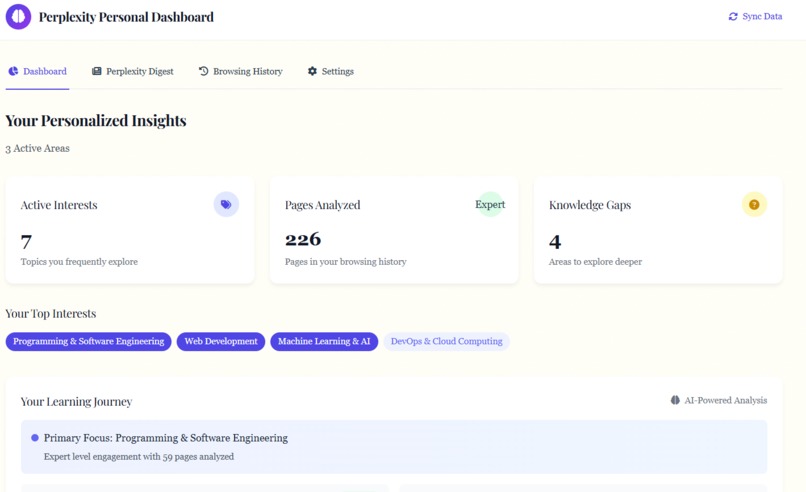Click Pages in your browsing history text
806x492 pixels.
coord(346,262)
